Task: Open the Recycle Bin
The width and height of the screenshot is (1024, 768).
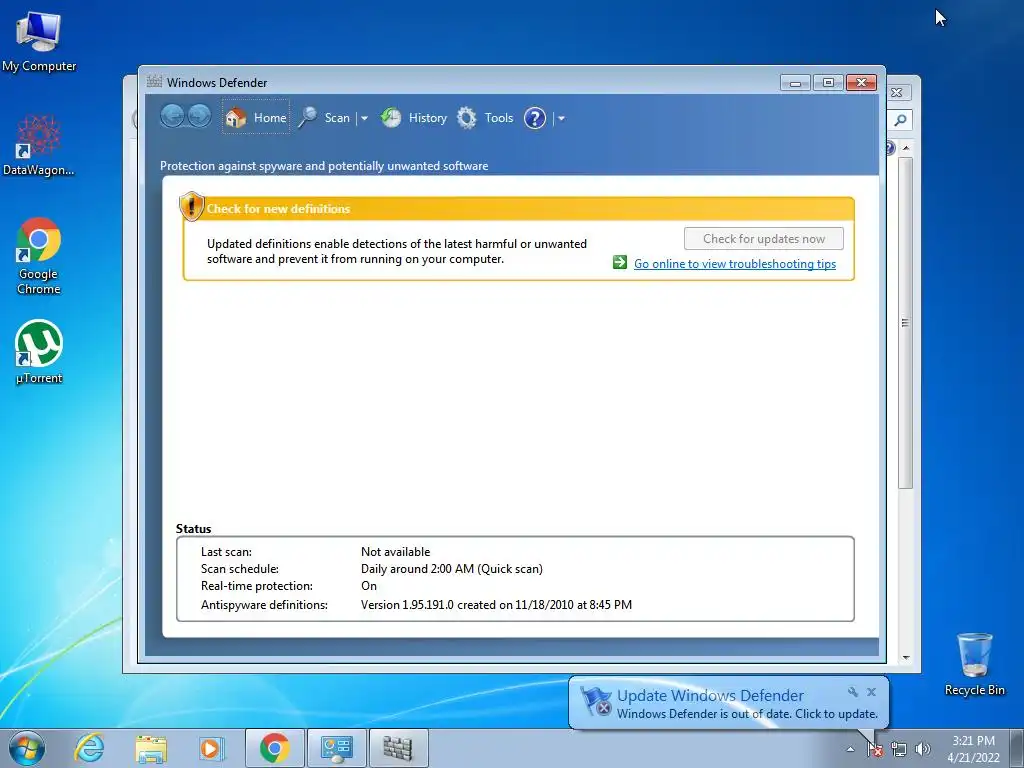Action: 974,664
